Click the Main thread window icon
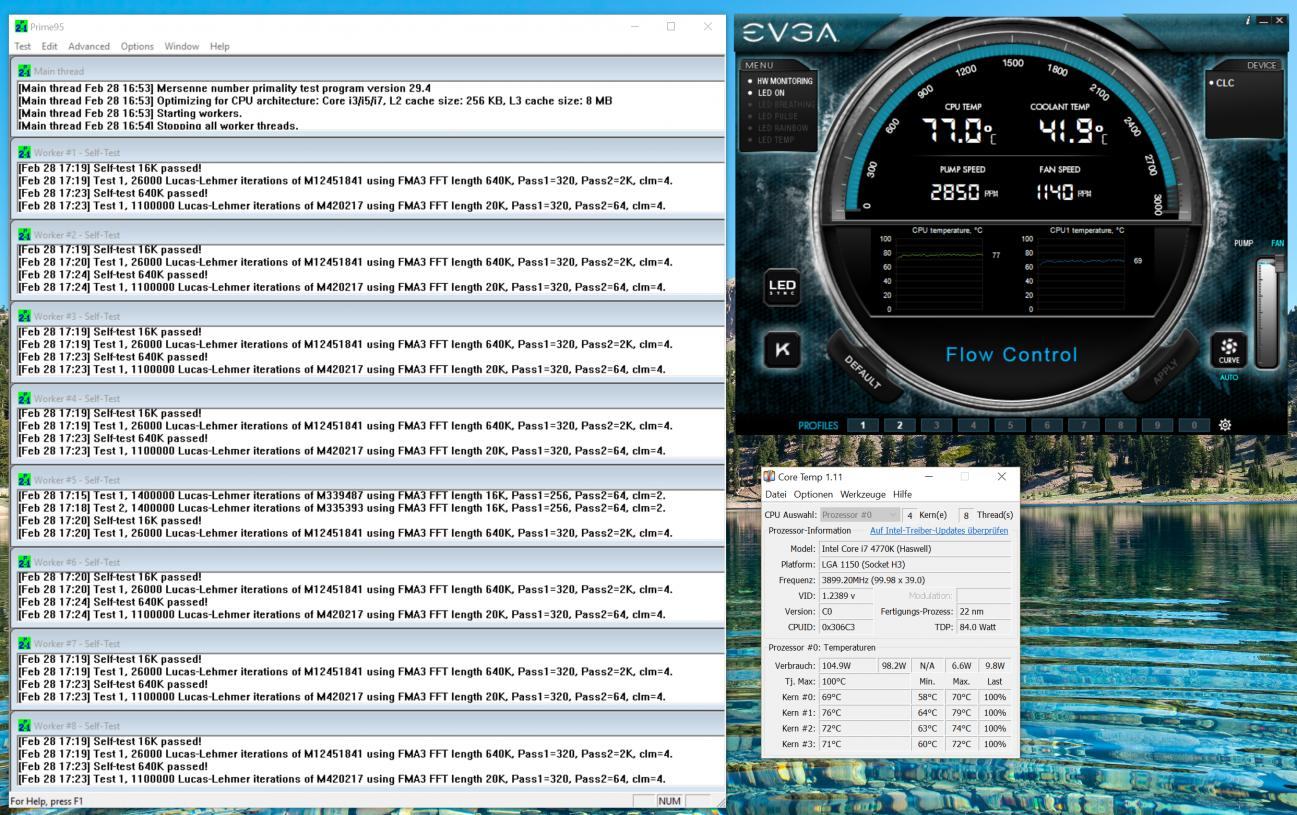 [25, 71]
